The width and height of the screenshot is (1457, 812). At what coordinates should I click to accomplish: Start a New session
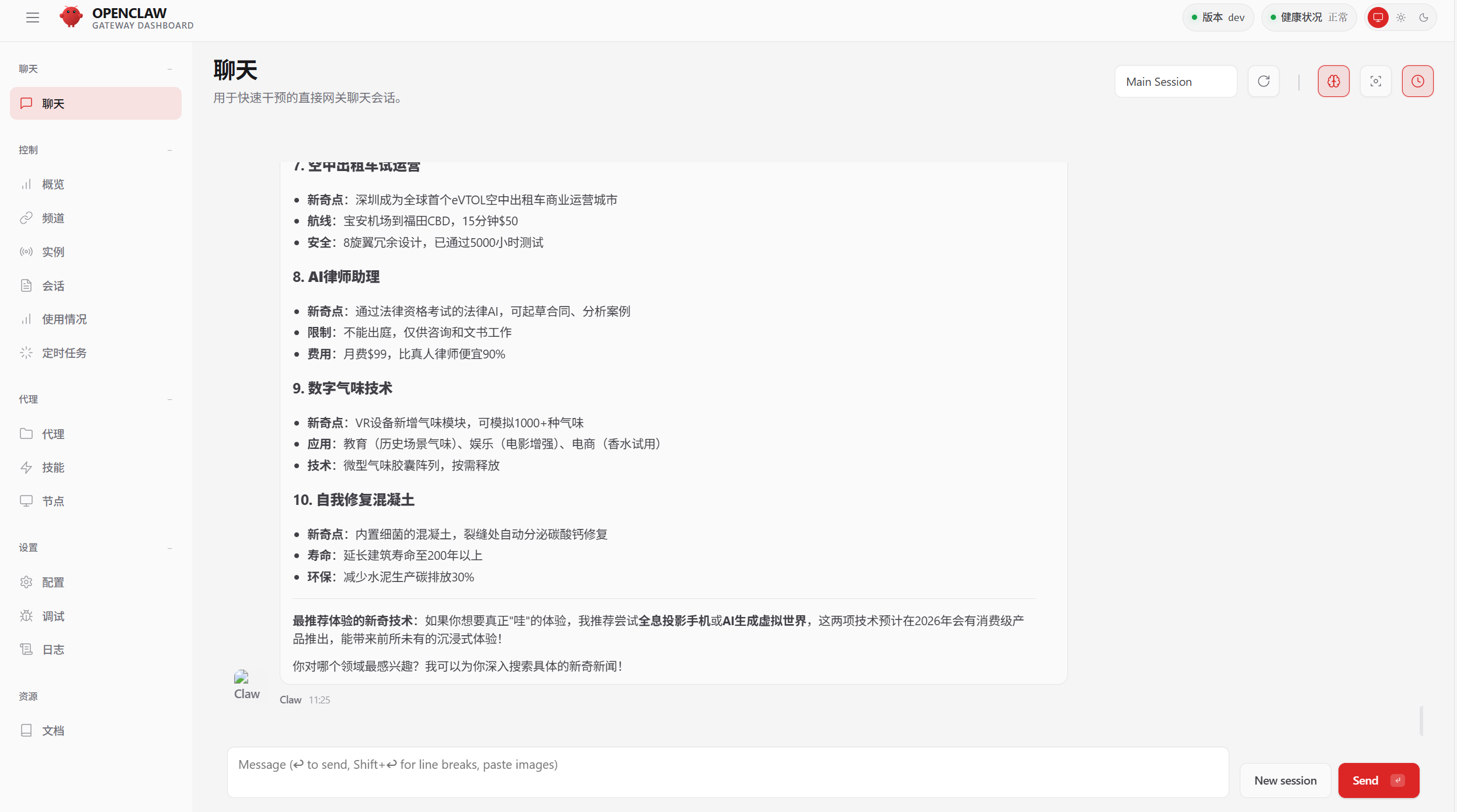tap(1285, 780)
